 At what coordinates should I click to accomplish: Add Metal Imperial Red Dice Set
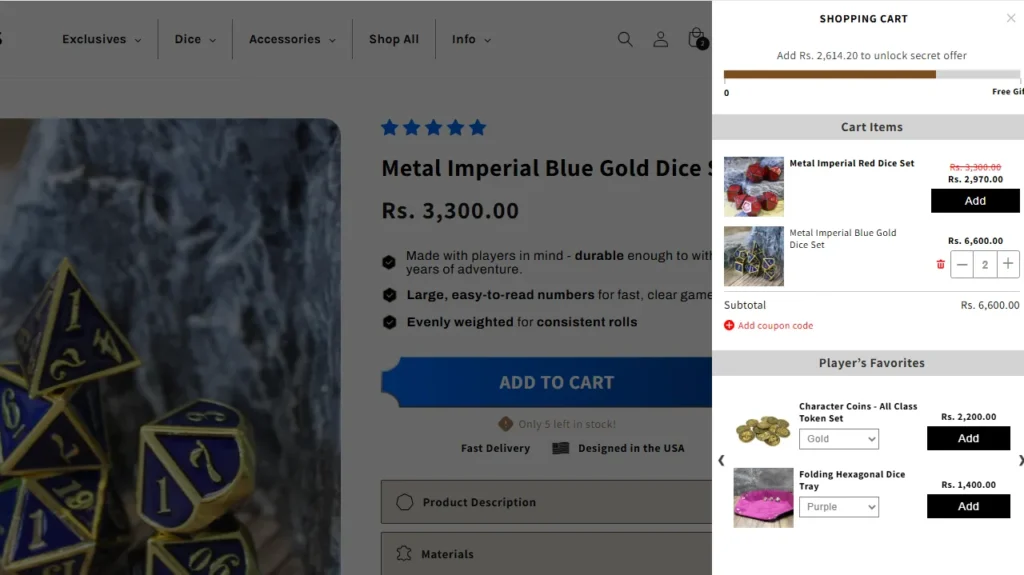[x=975, y=201]
